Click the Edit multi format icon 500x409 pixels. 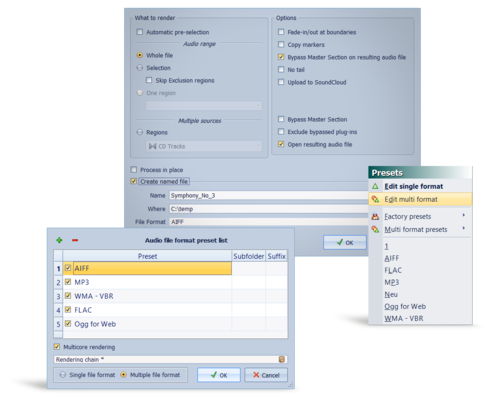click(375, 199)
